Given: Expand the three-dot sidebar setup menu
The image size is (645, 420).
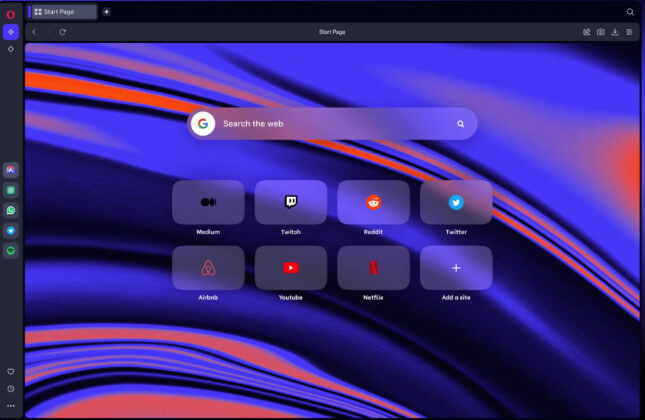Looking at the screenshot, I should pos(11,406).
